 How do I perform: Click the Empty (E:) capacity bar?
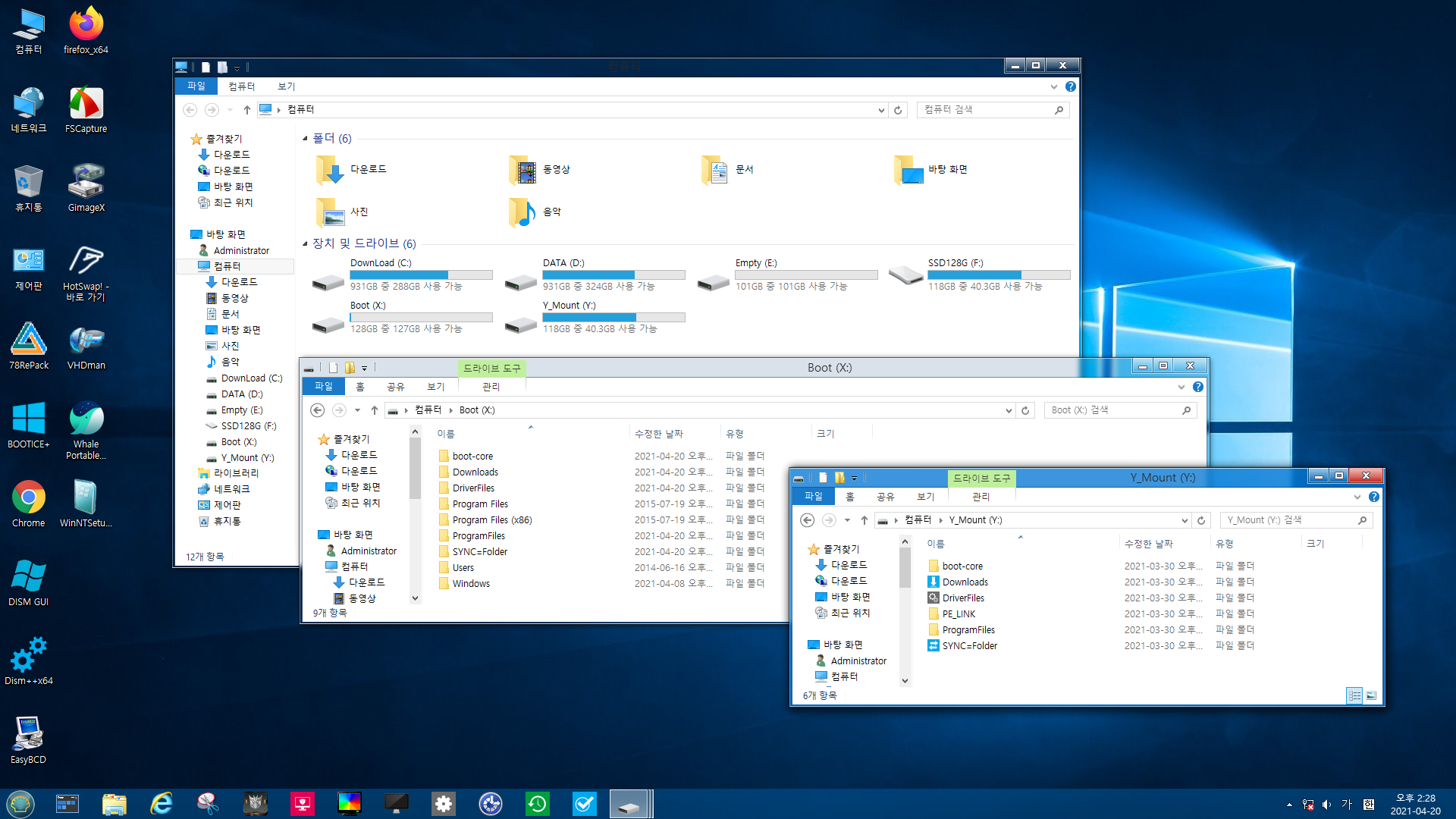pyautogui.click(x=806, y=275)
